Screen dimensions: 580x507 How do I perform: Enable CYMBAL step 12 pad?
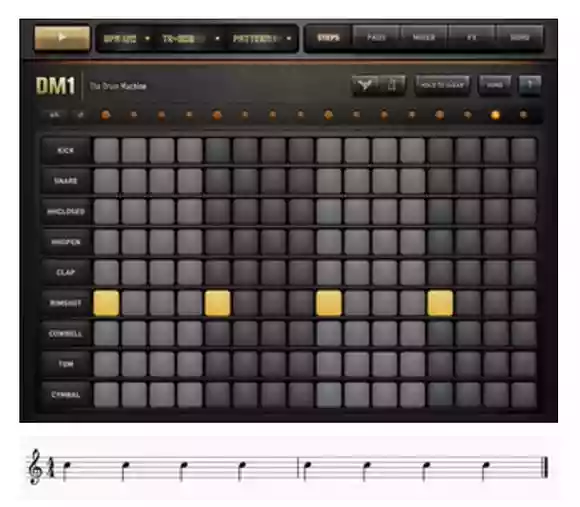coord(412,395)
